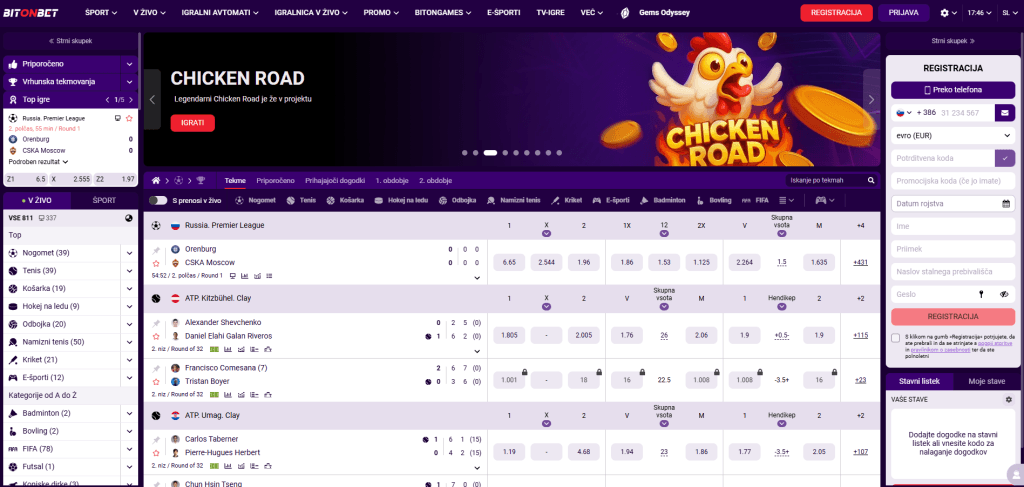Show previous banner with the left arrow

tap(152, 99)
